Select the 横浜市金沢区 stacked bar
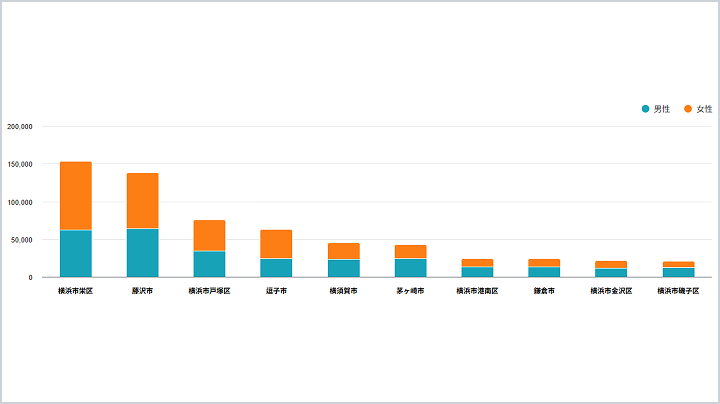The image size is (720, 404). pos(611,269)
